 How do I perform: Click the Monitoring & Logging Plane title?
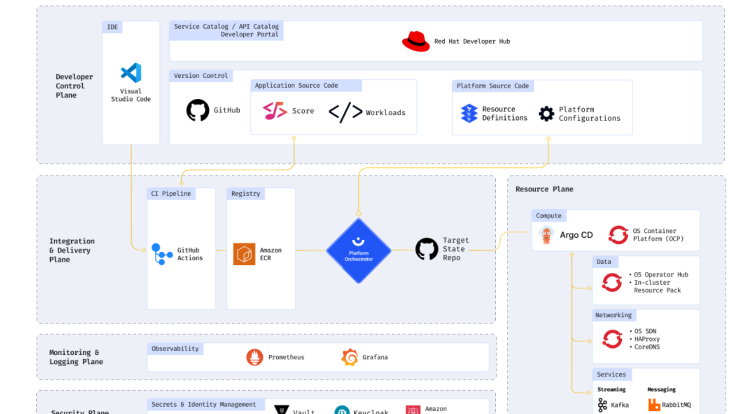tap(76, 357)
